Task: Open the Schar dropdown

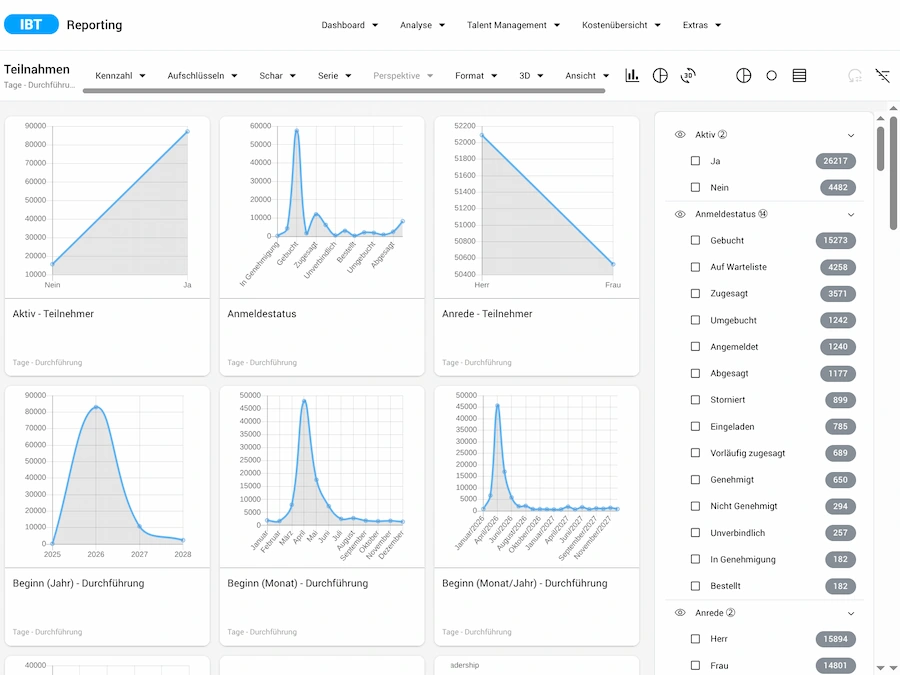Action: click(x=277, y=75)
